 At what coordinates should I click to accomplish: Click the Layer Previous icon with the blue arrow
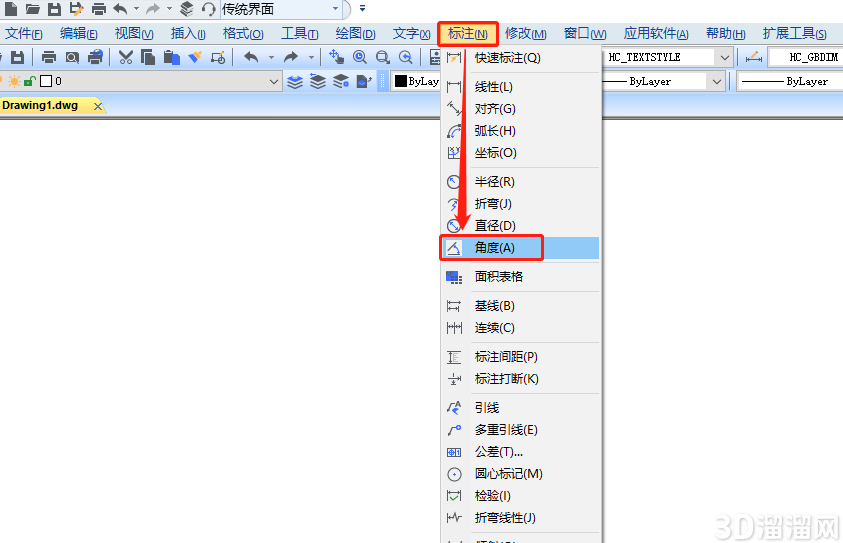click(x=318, y=82)
